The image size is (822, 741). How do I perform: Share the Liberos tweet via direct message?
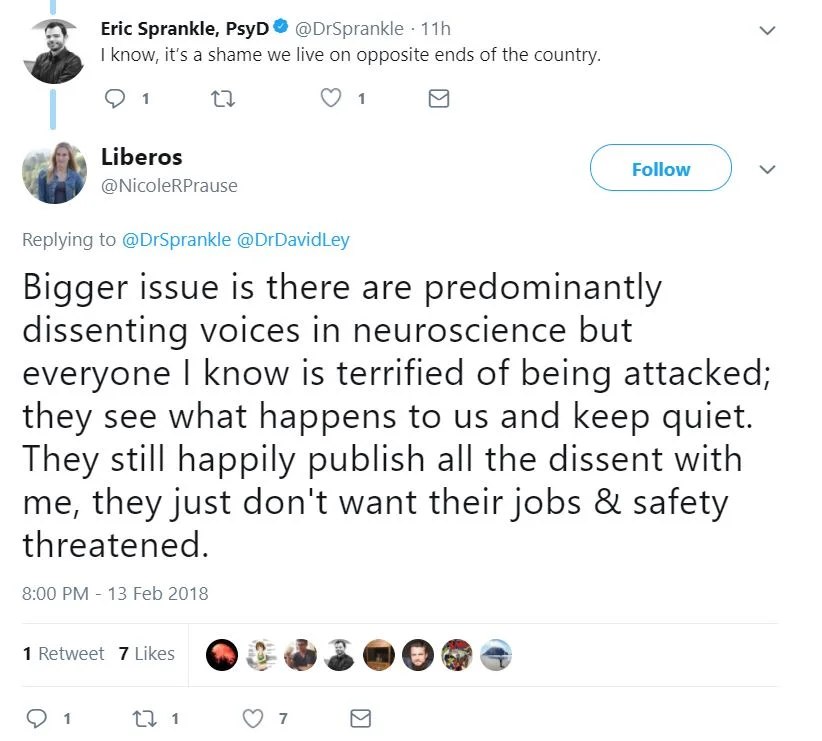coord(361,718)
